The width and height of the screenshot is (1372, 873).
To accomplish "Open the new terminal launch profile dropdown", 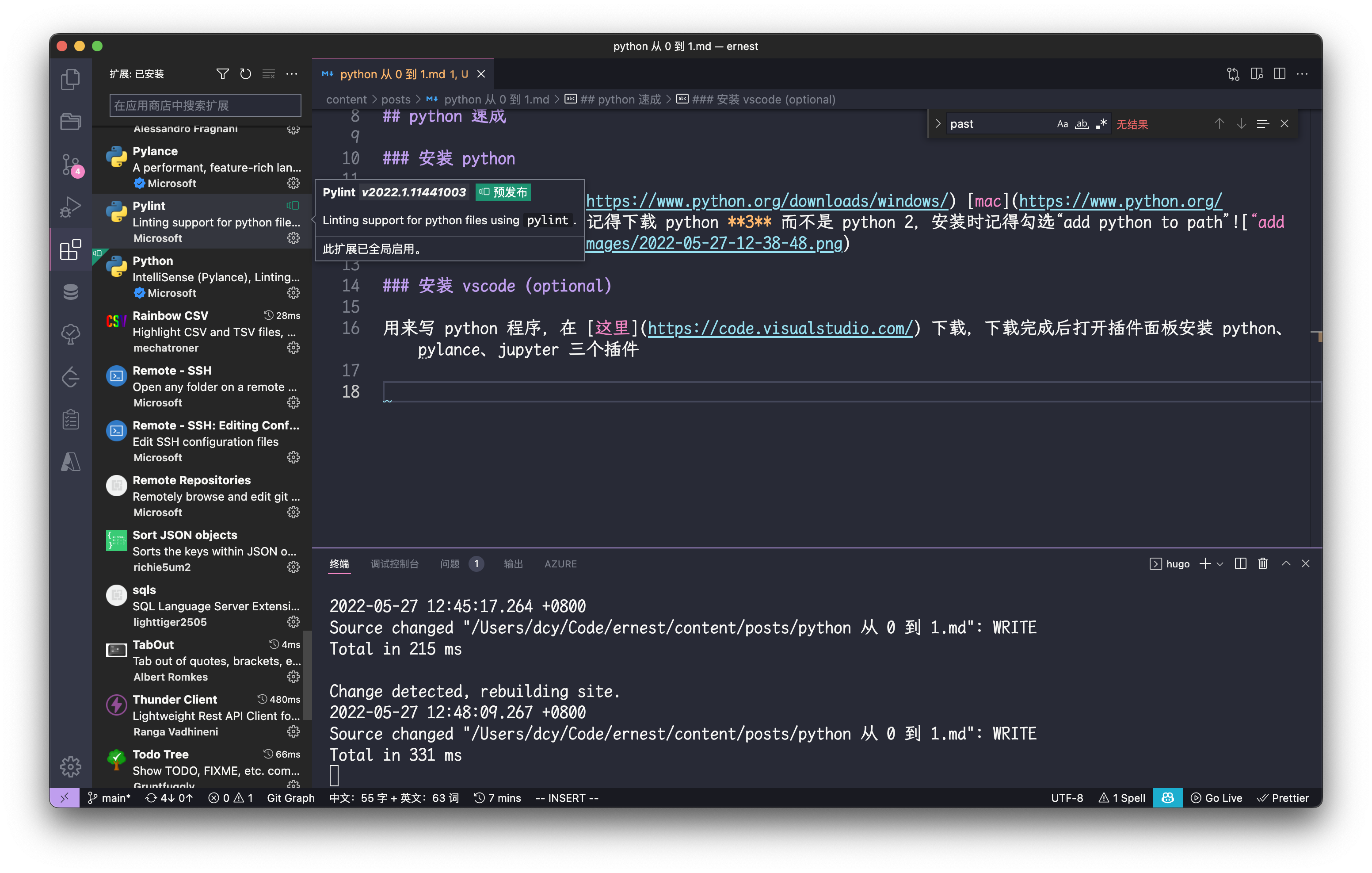I will coord(1220,564).
